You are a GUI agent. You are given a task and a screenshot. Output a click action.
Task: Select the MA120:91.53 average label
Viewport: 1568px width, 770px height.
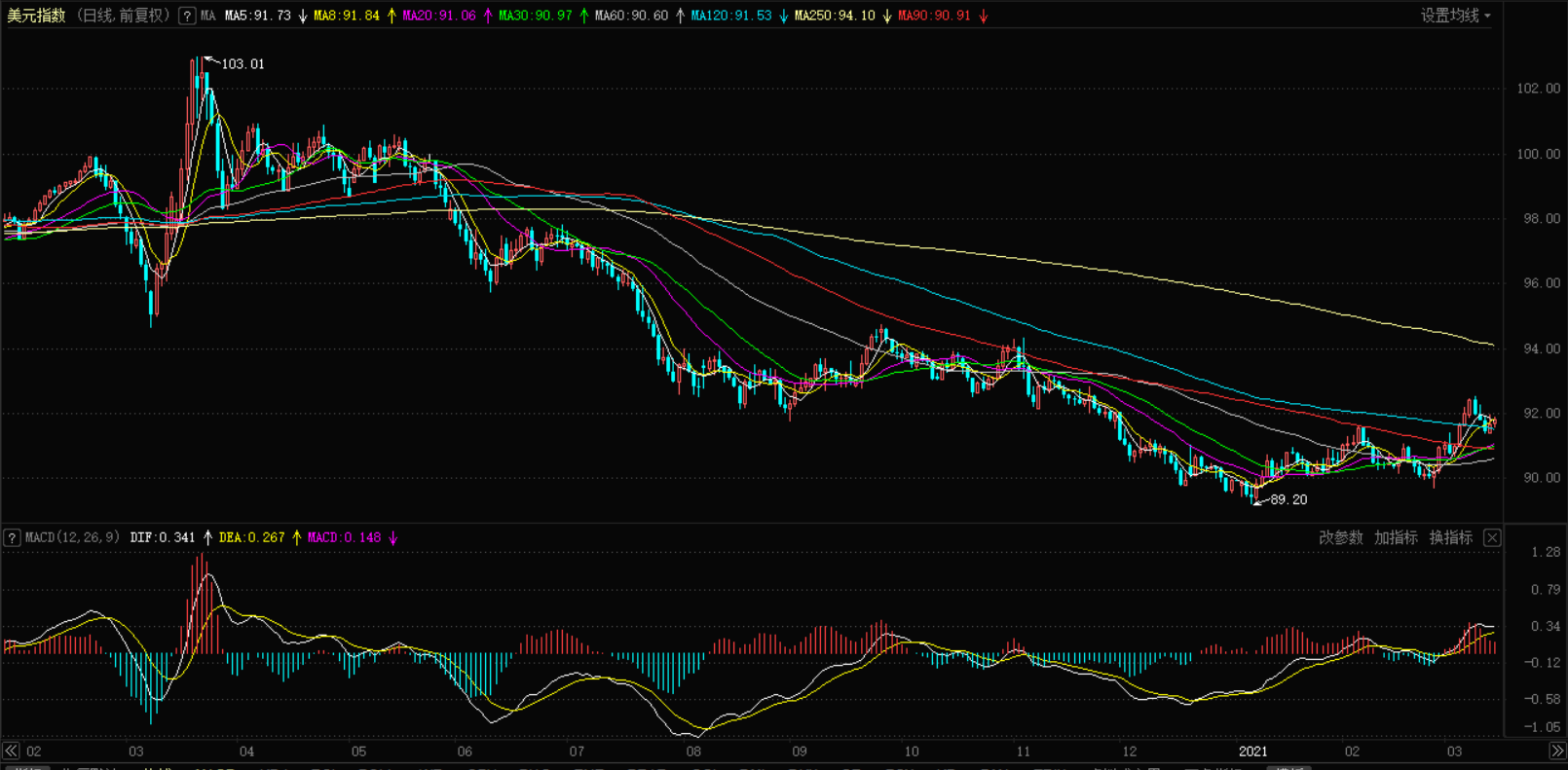(730, 16)
